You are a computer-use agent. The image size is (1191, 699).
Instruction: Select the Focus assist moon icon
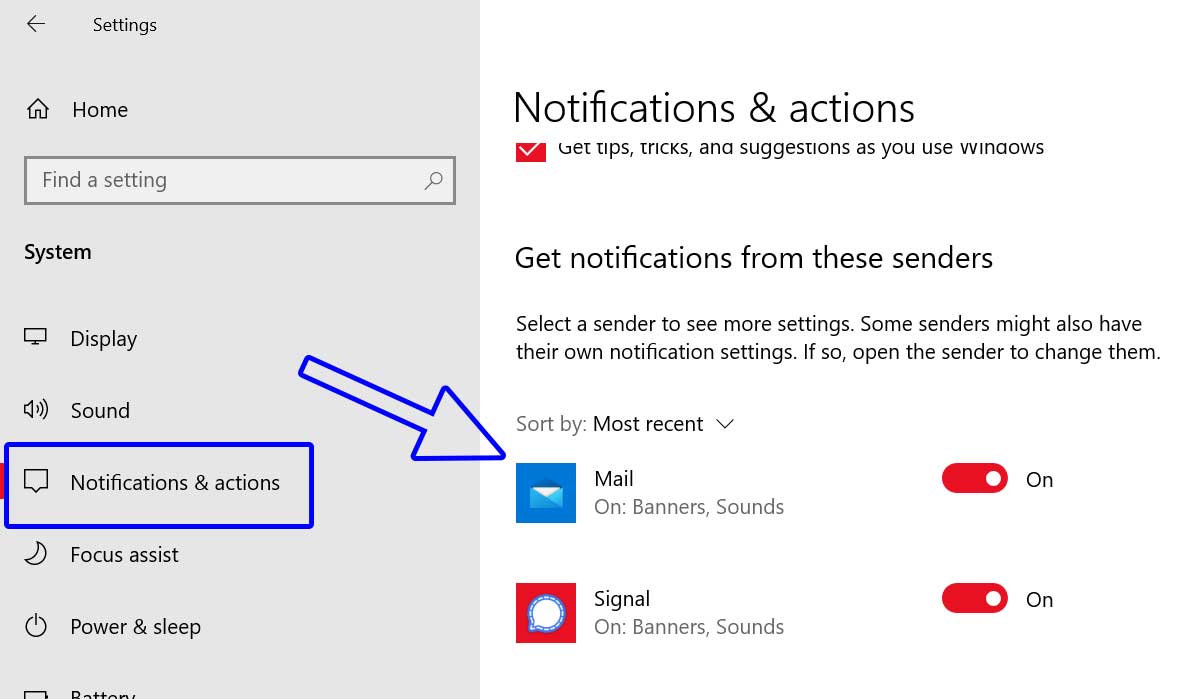pos(35,554)
